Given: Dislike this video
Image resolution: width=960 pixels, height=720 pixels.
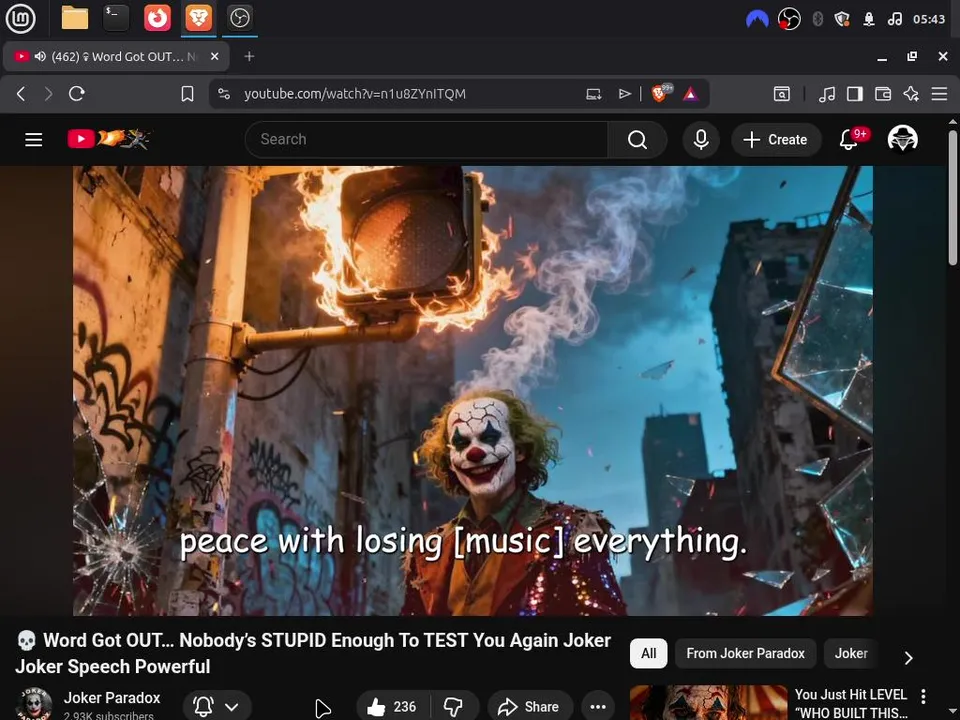Looking at the screenshot, I should [454, 707].
